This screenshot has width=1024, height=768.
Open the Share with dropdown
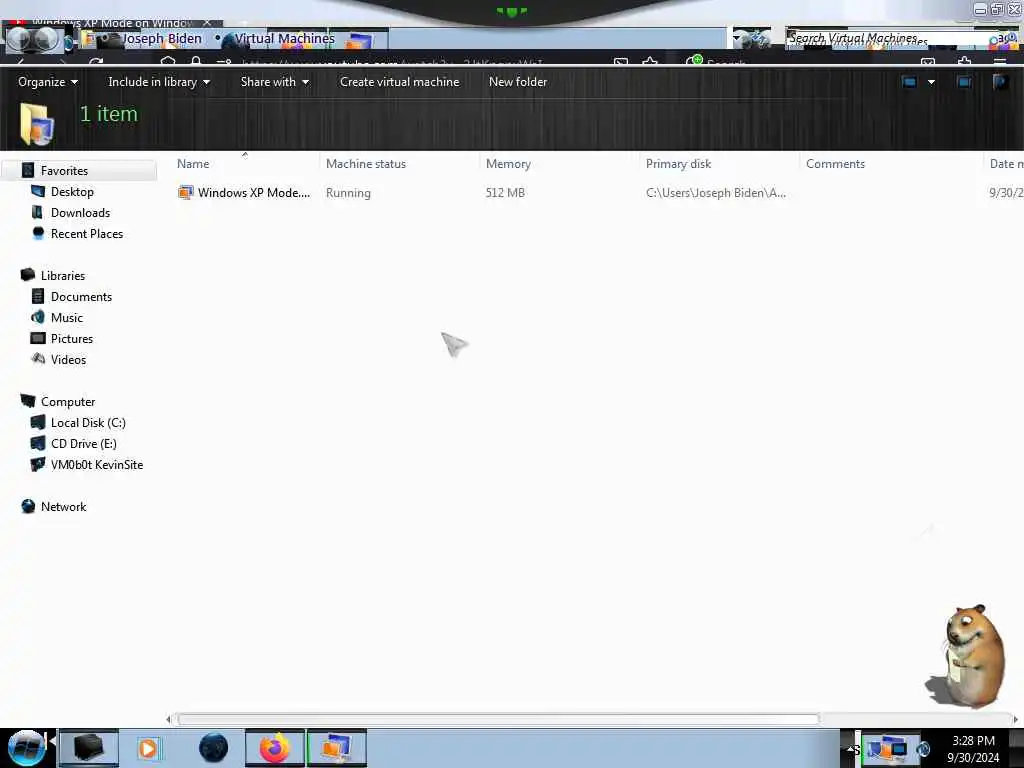coord(274,82)
